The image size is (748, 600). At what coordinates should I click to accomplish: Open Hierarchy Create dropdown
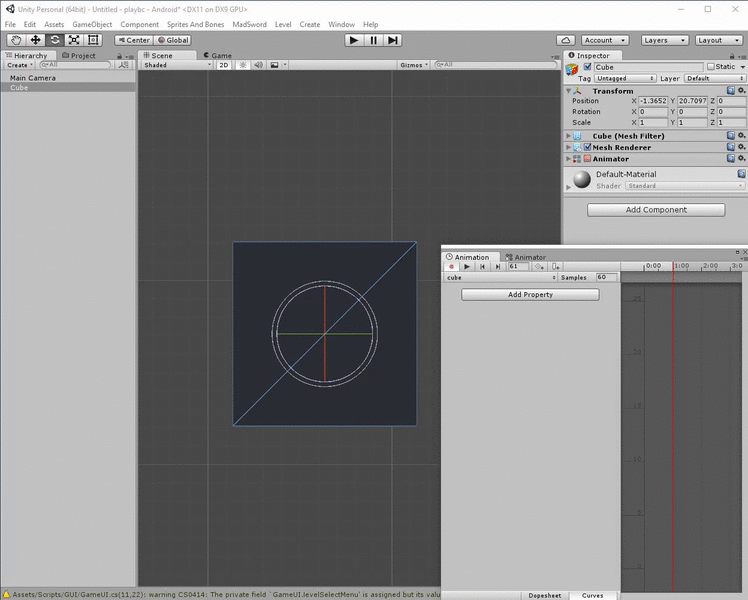click(20, 65)
